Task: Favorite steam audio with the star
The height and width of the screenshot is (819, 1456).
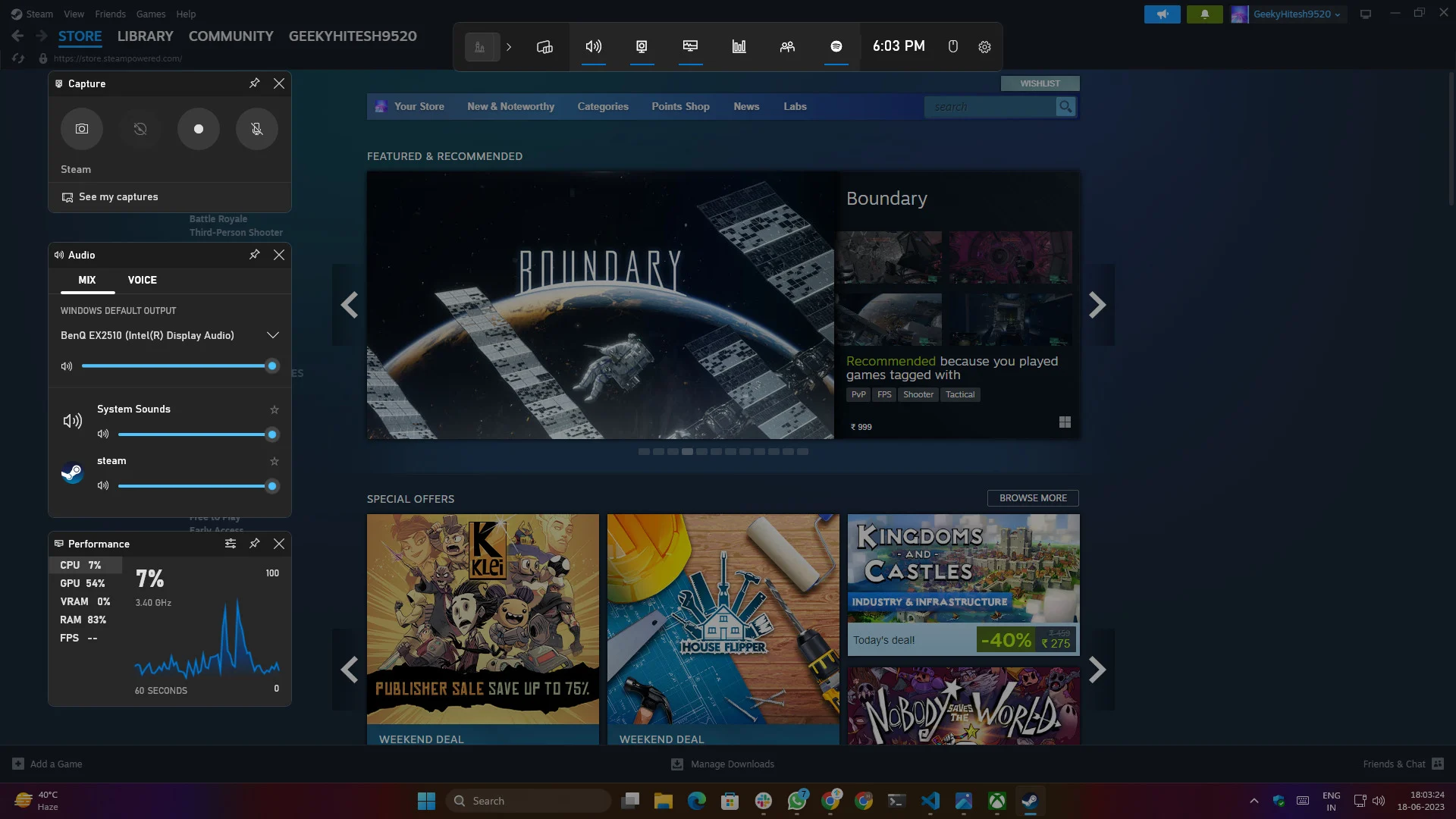Action: tap(275, 462)
